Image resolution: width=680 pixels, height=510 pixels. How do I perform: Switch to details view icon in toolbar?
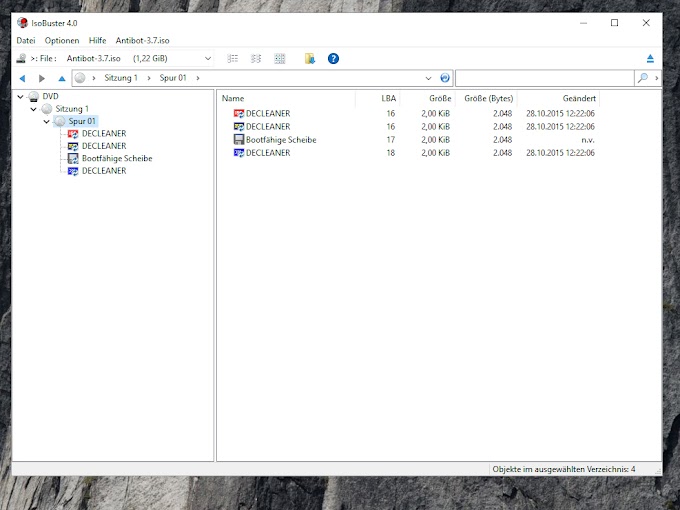point(256,59)
